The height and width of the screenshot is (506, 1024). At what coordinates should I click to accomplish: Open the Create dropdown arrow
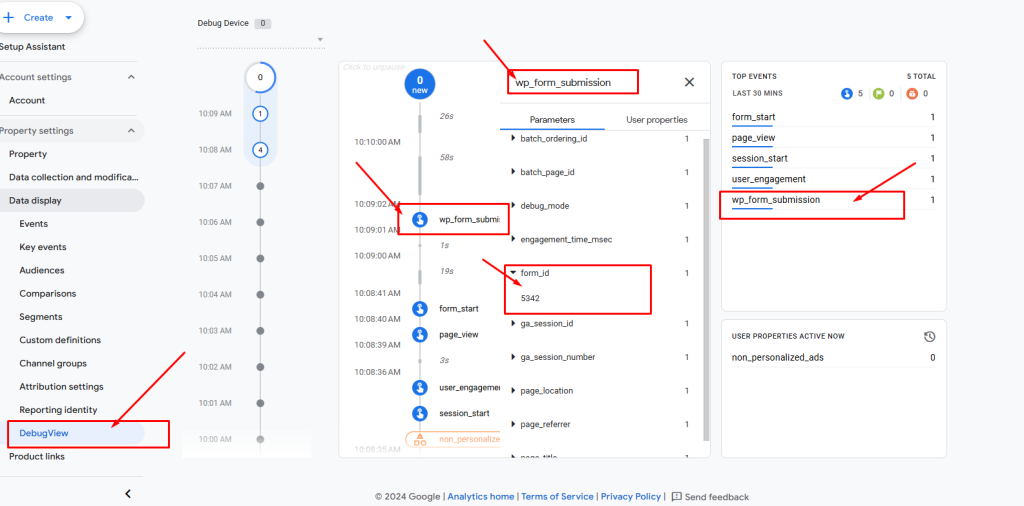(69, 18)
